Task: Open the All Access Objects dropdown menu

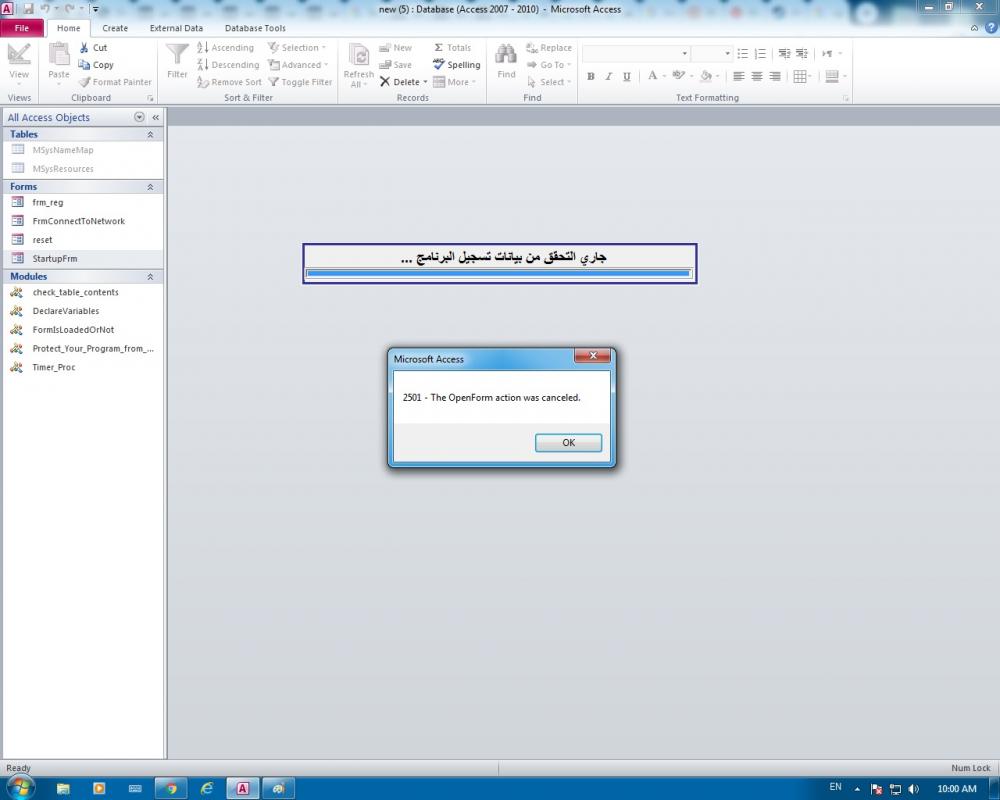Action: click(139, 117)
